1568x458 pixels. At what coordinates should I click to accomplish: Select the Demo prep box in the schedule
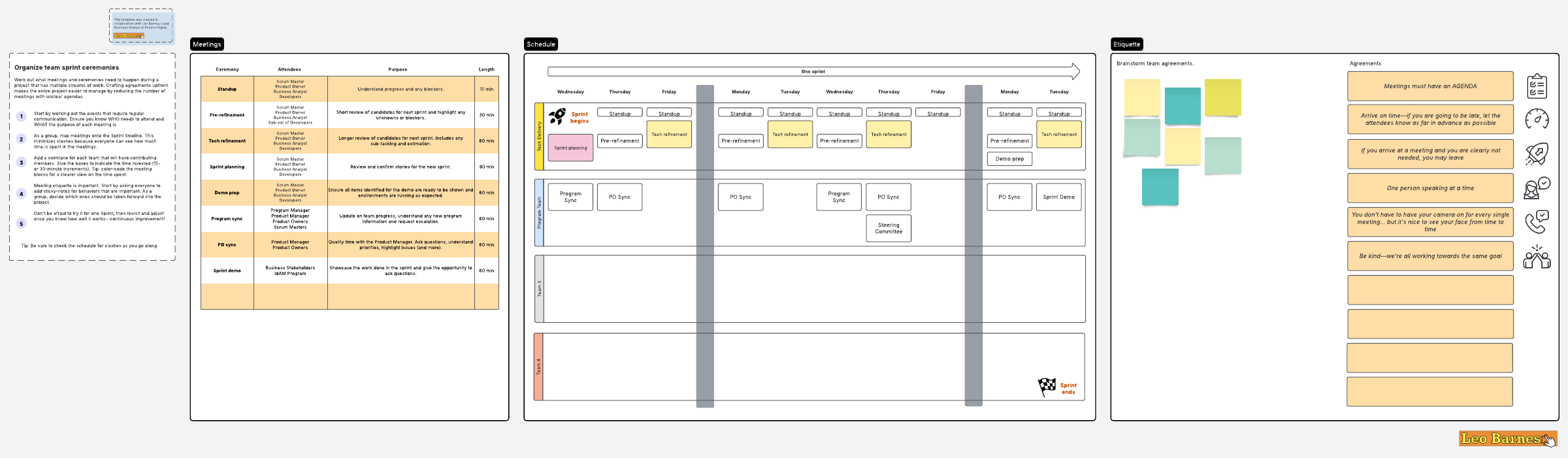(1009, 159)
